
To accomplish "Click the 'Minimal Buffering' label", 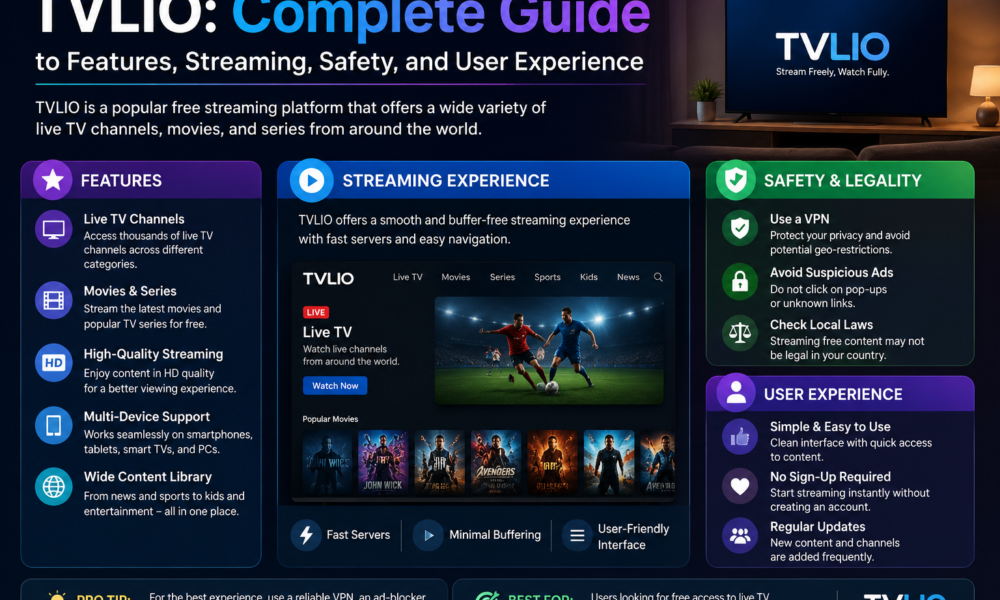I will (x=495, y=535).
